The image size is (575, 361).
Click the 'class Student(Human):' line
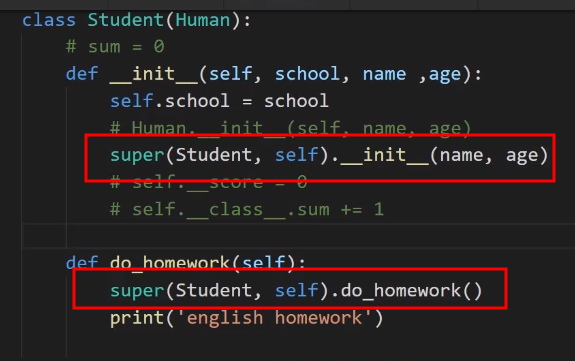[136, 20]
